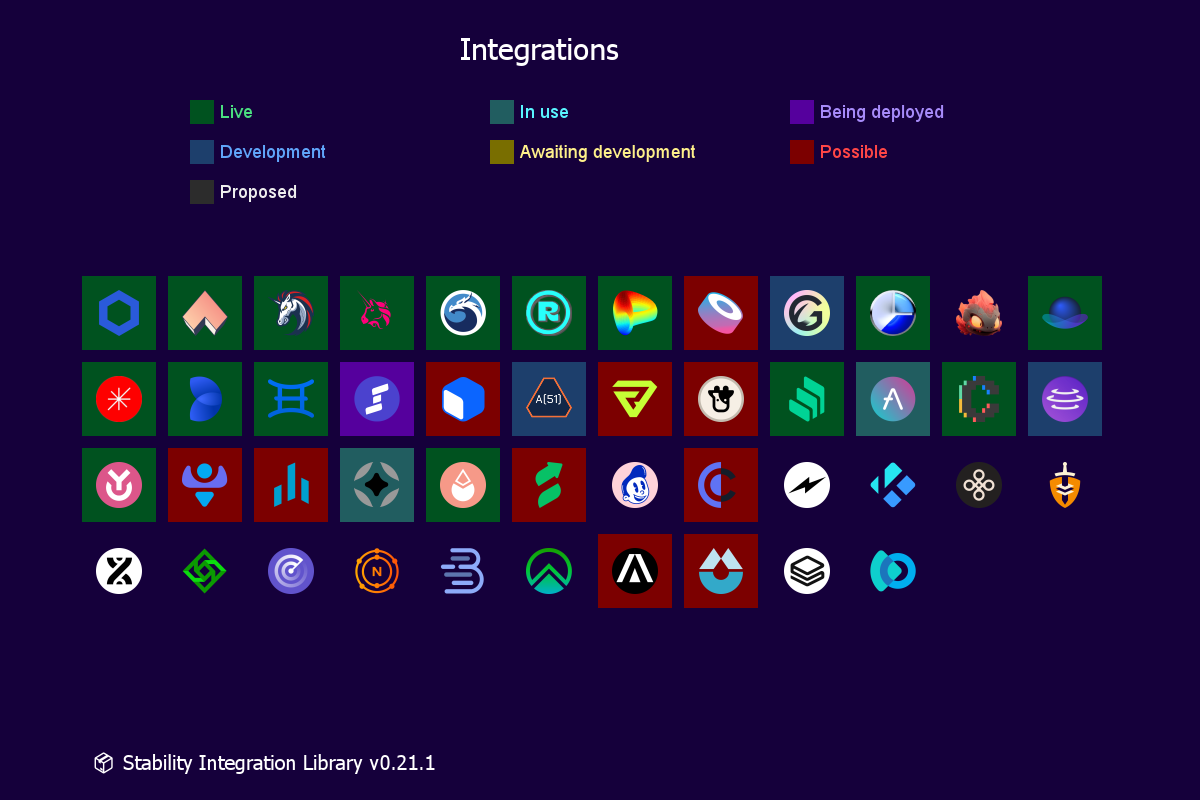Open the cow face logo
Screen dimensions: 1200x800
(x=721, y=399)
